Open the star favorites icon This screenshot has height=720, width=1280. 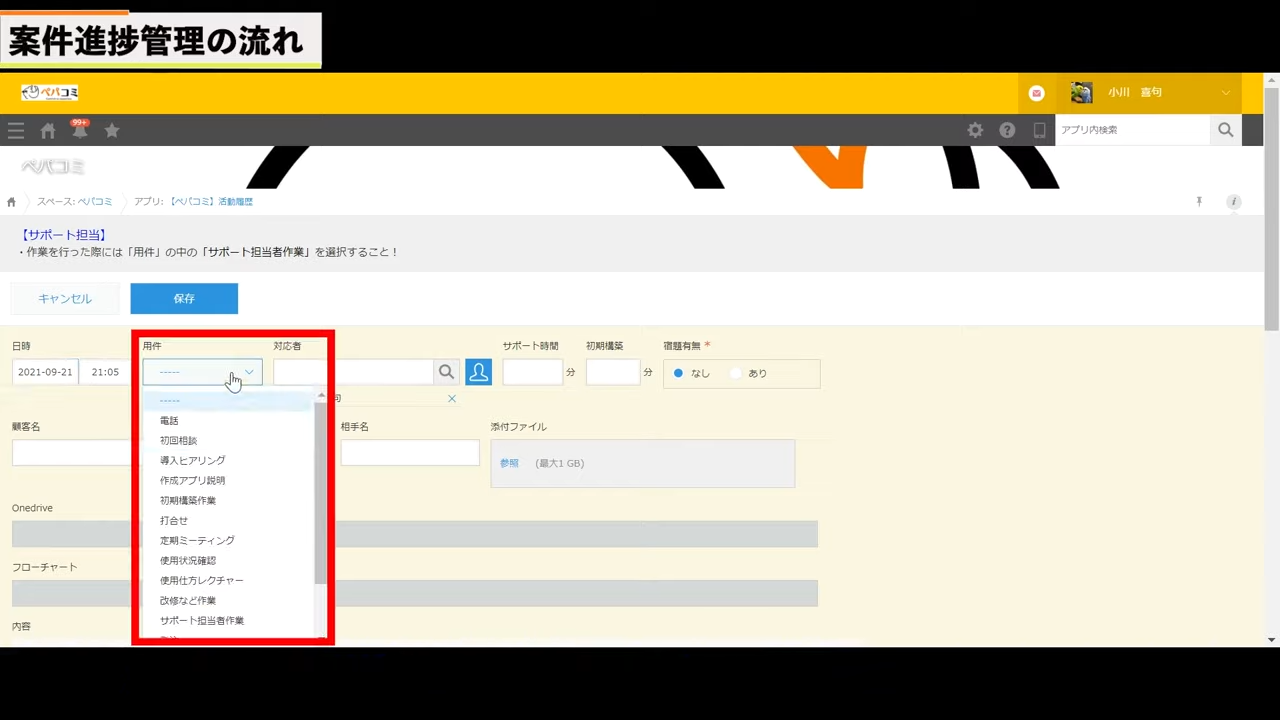(x=112, y=131)
